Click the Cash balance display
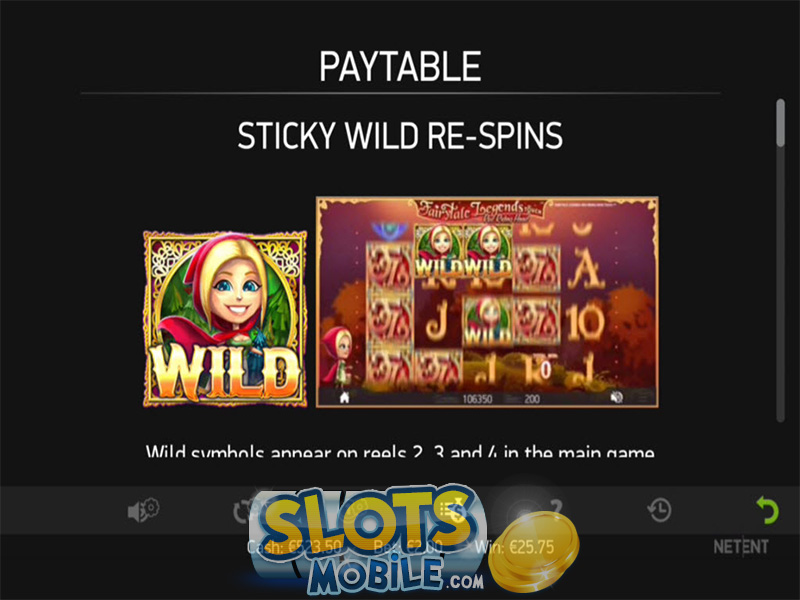This screenshot has width=800, height=600. [x=294, y=547]
